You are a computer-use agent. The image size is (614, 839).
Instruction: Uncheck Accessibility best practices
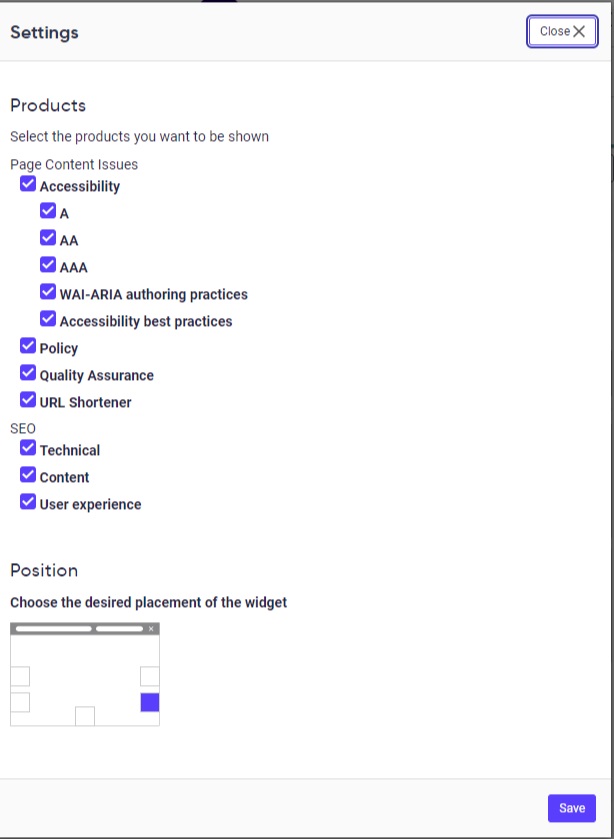pyautogui.click(x=48, y=318)
